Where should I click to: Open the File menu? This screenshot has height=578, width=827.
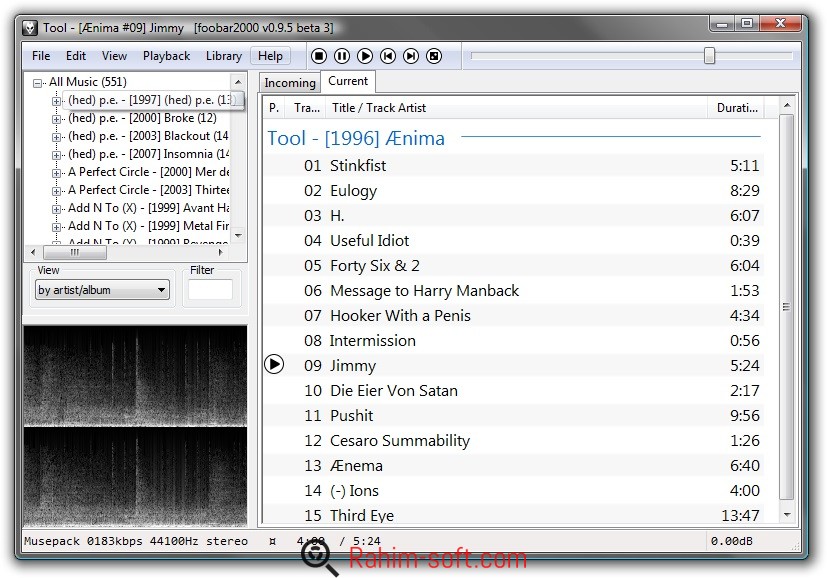[41, 56]
